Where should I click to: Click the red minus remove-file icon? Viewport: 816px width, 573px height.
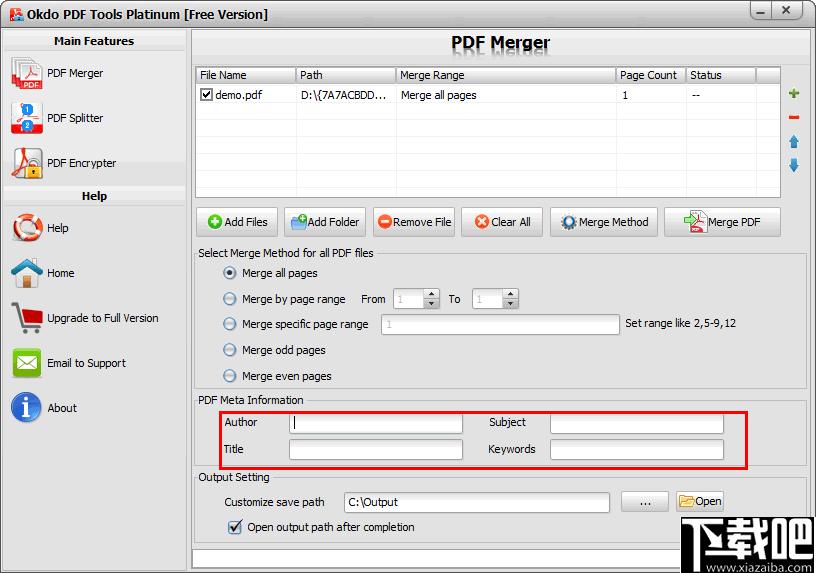[x=794, y=118]
